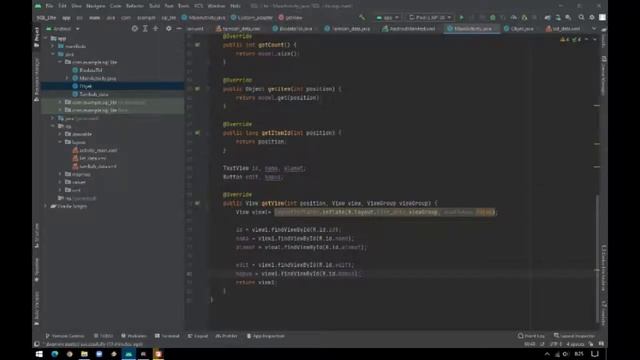640x360 pixels.
Task: Open the Terminal tool window
Action: point(167,336)
